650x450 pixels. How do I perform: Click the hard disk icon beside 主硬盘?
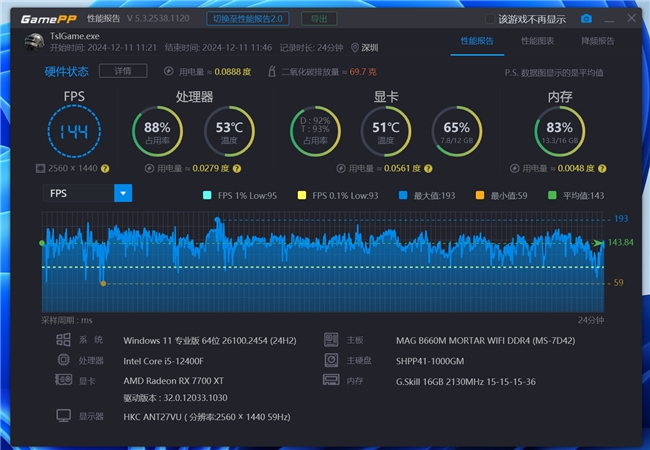331,360
